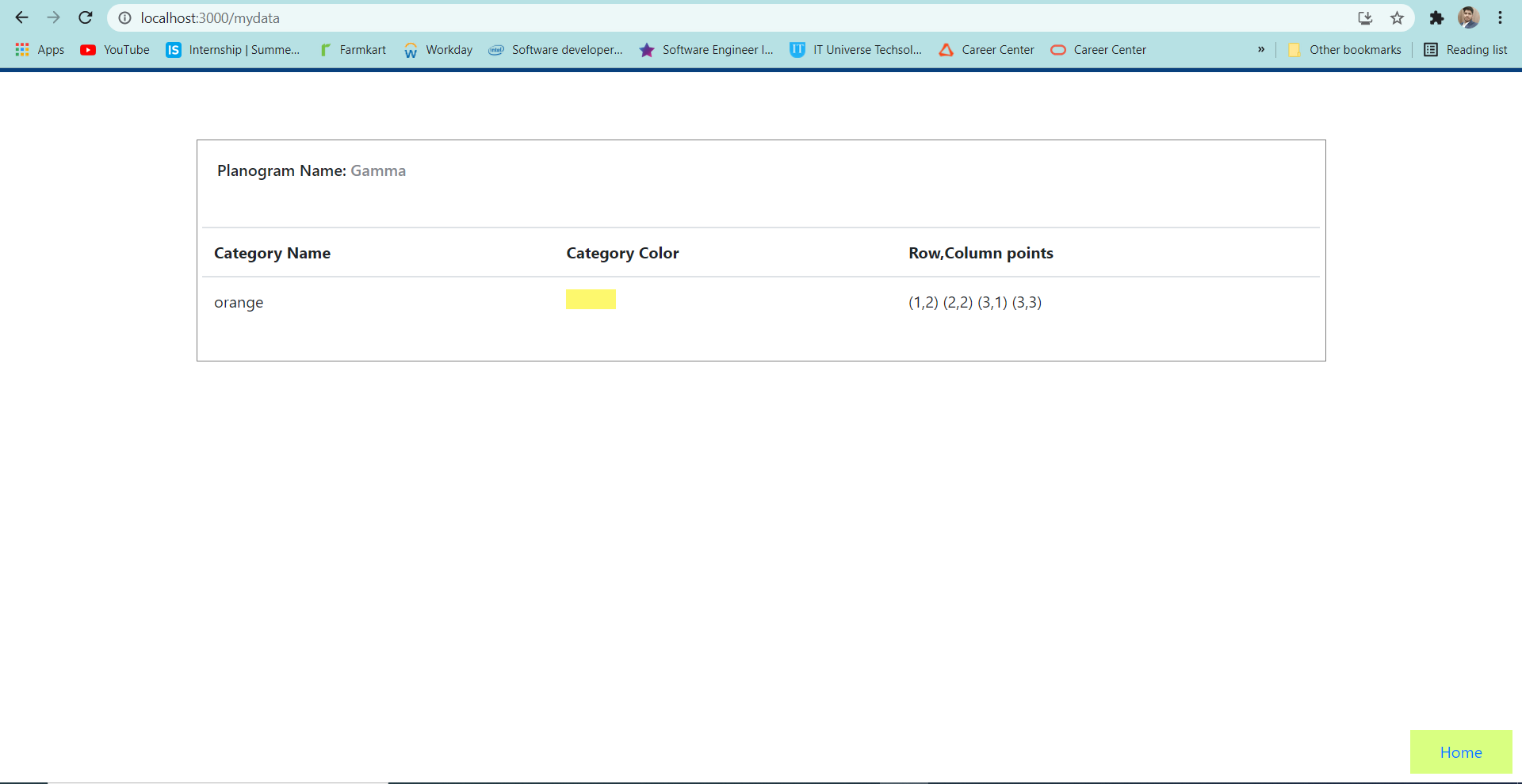The height and width of the screenshot is (784, 1522).
Task: Open Chrome's three-dot menu
Action: point(1500,17)
